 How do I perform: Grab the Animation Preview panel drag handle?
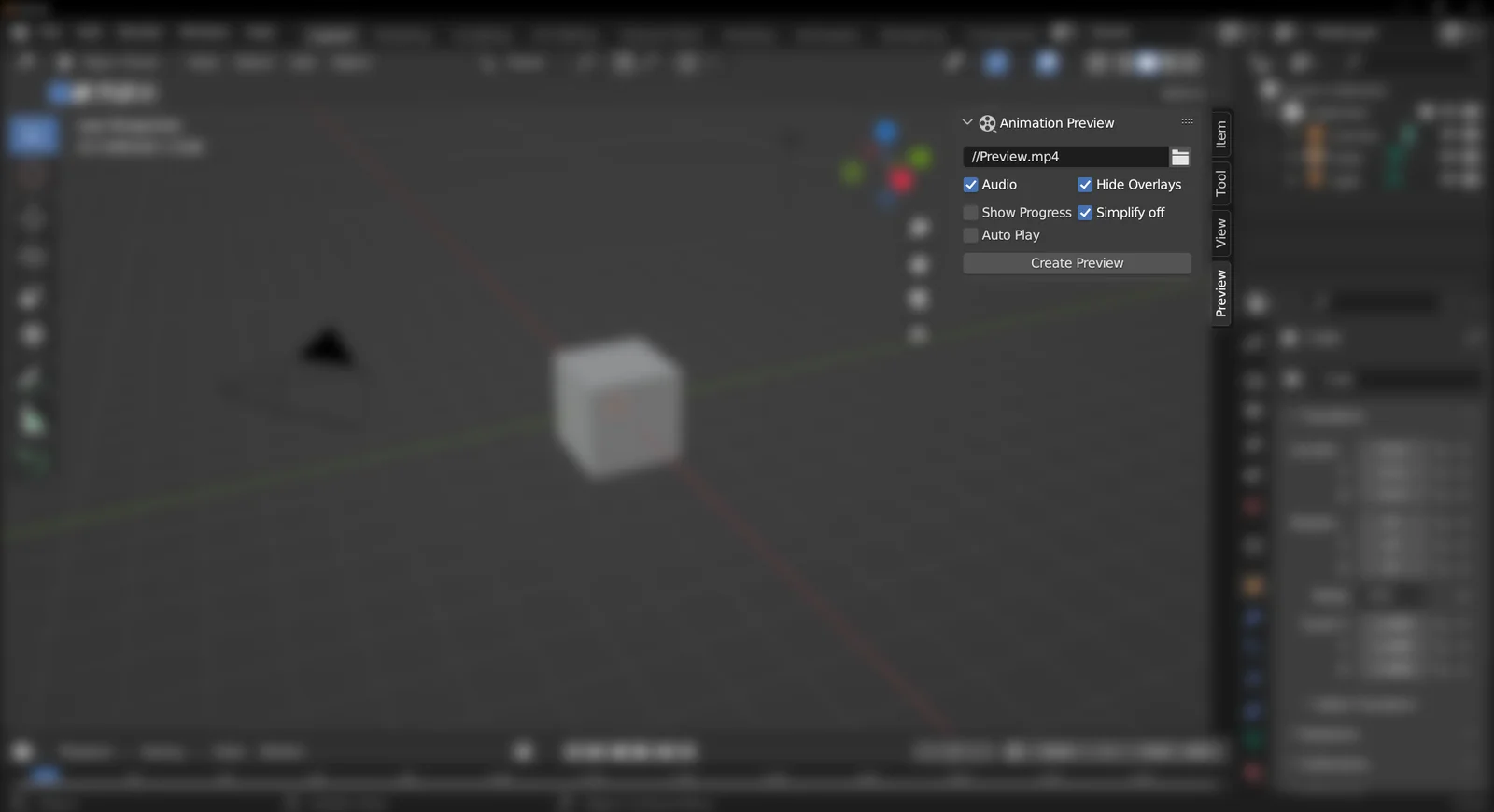click(1187, 122)
